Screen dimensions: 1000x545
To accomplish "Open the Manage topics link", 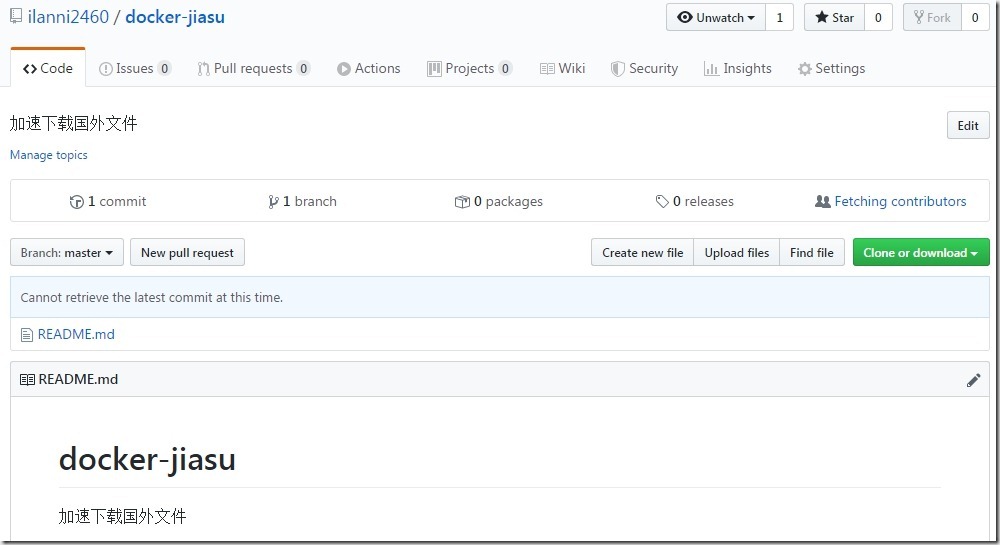I will tap(49, 155).
